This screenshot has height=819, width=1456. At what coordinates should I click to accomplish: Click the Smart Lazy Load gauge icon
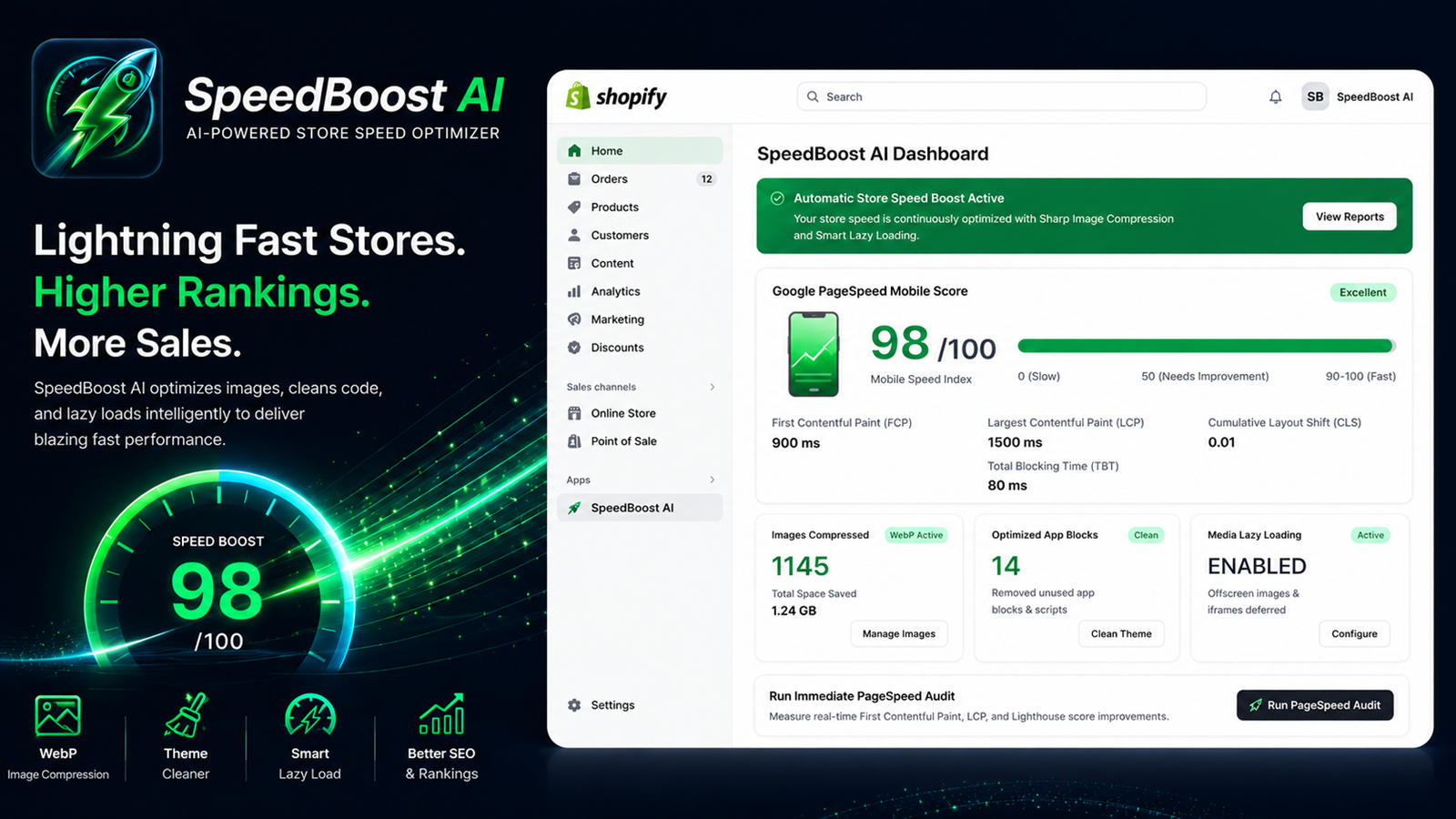click(x=310, y=715)
